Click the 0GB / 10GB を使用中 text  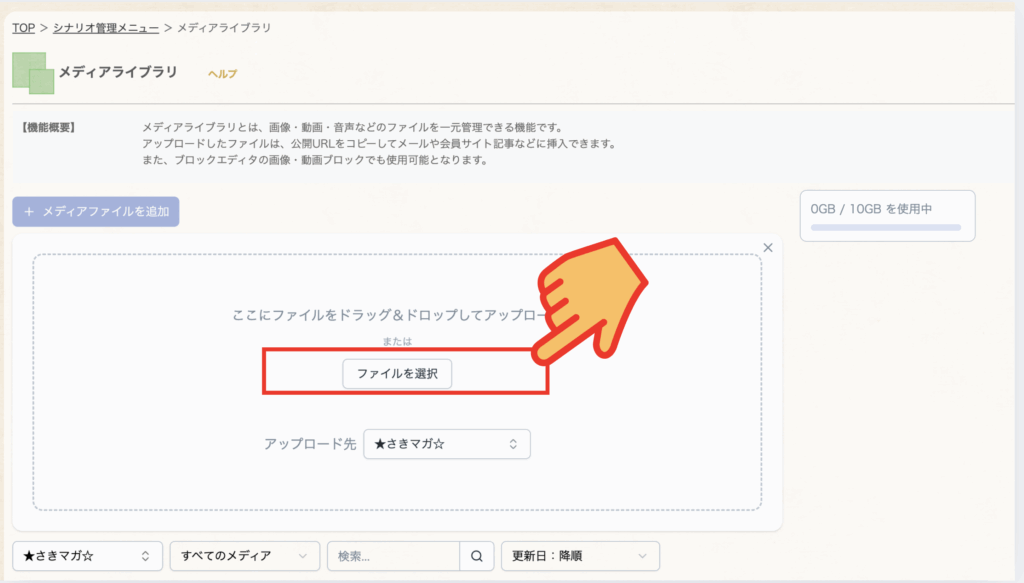[x=871, y=208]
